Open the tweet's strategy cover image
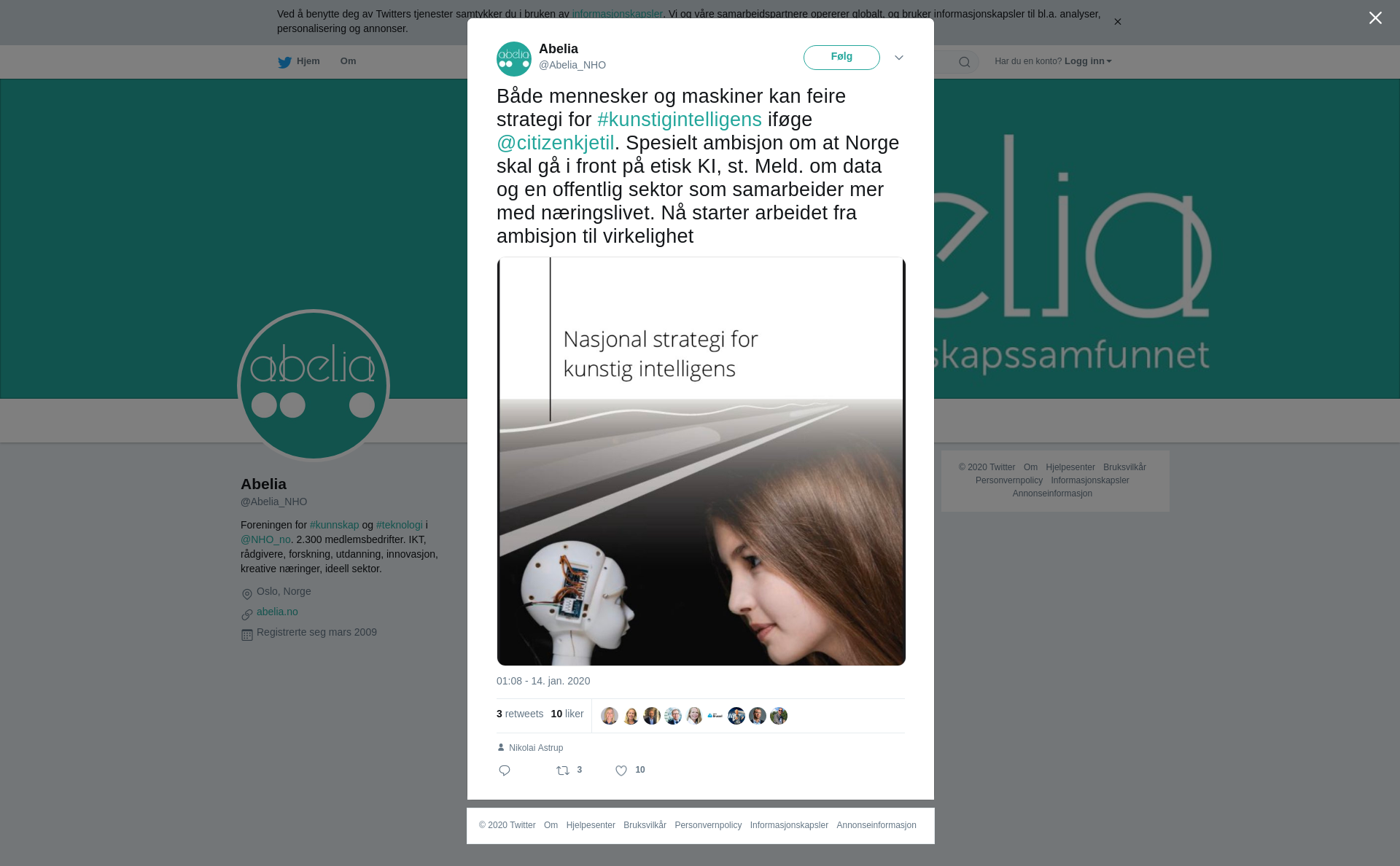Image resolution: width=1400 pixels, height=866 pixels. coord(701,461)
